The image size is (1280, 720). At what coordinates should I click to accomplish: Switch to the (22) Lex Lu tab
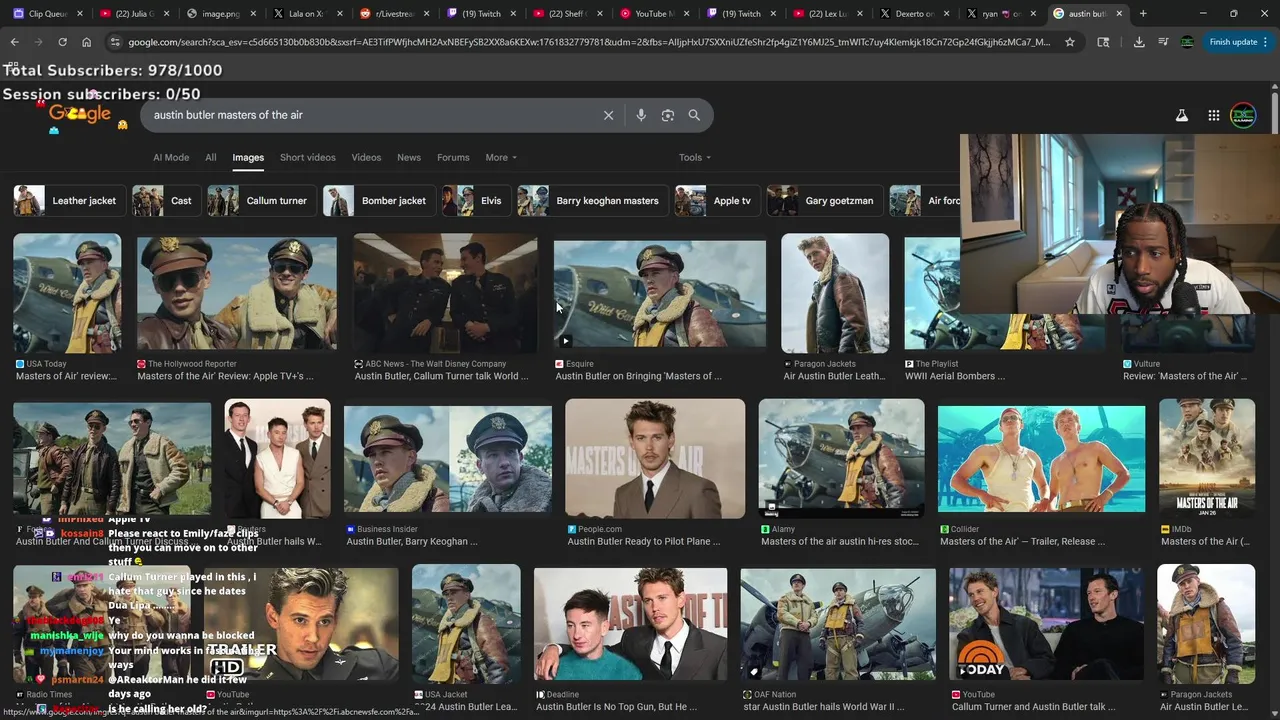coord(829,14)
